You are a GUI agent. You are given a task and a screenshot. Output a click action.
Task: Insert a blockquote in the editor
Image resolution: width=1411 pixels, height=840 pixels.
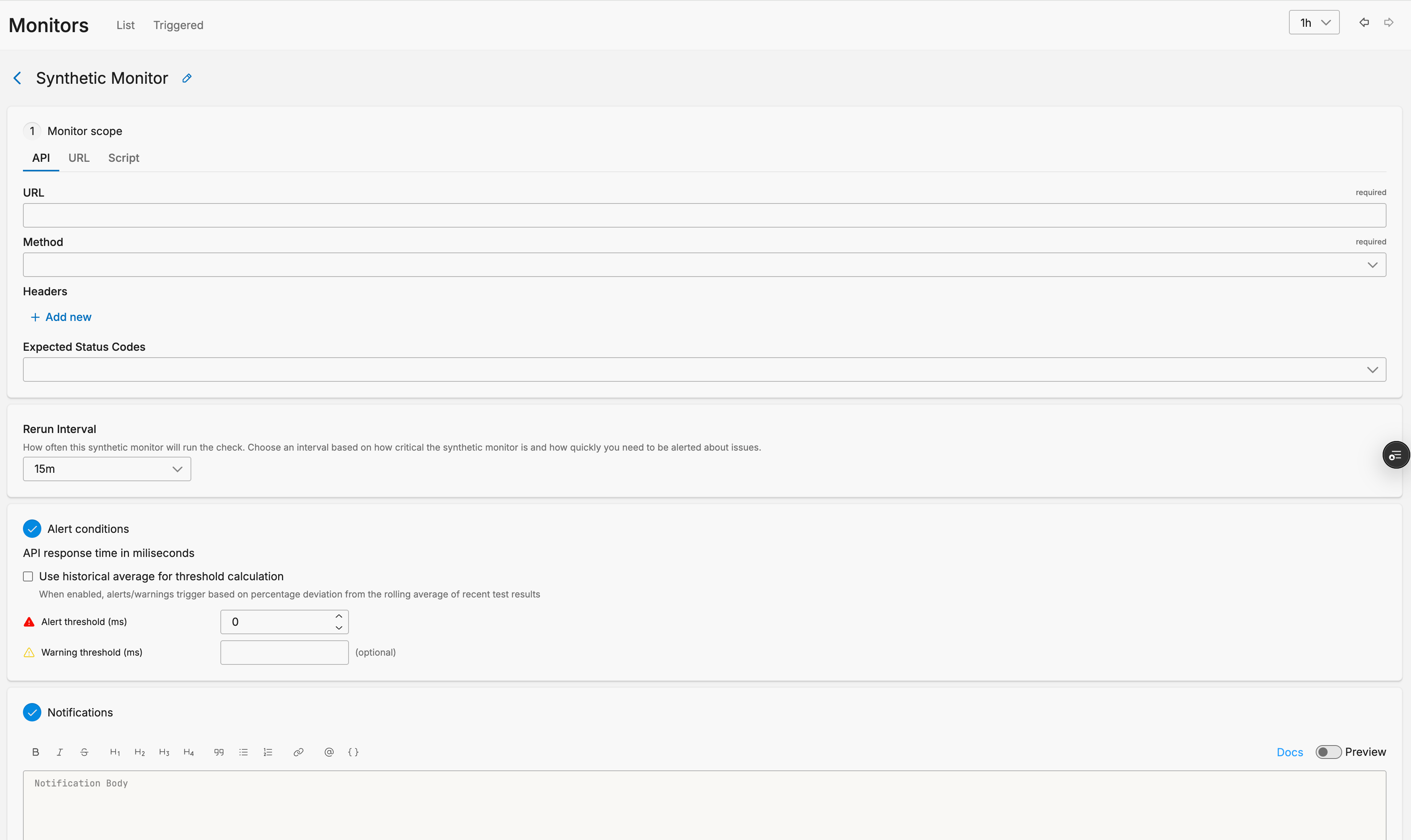[218, 752]
